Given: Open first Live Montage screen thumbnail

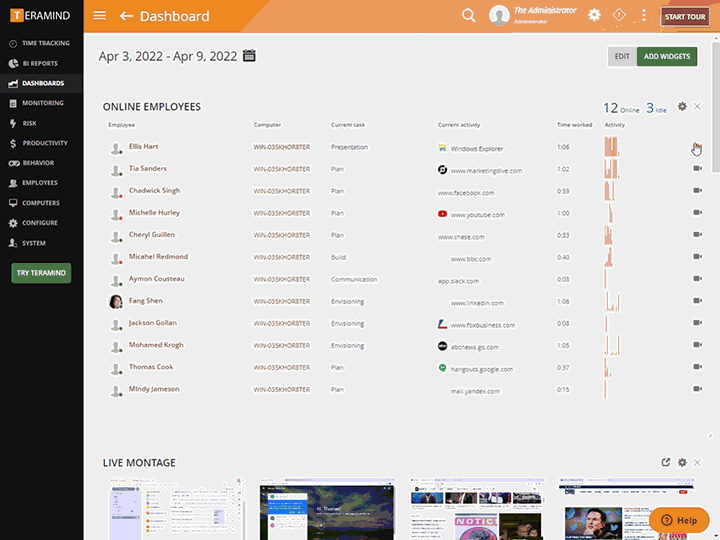Looking at the screenshot, I should [176, 510].
